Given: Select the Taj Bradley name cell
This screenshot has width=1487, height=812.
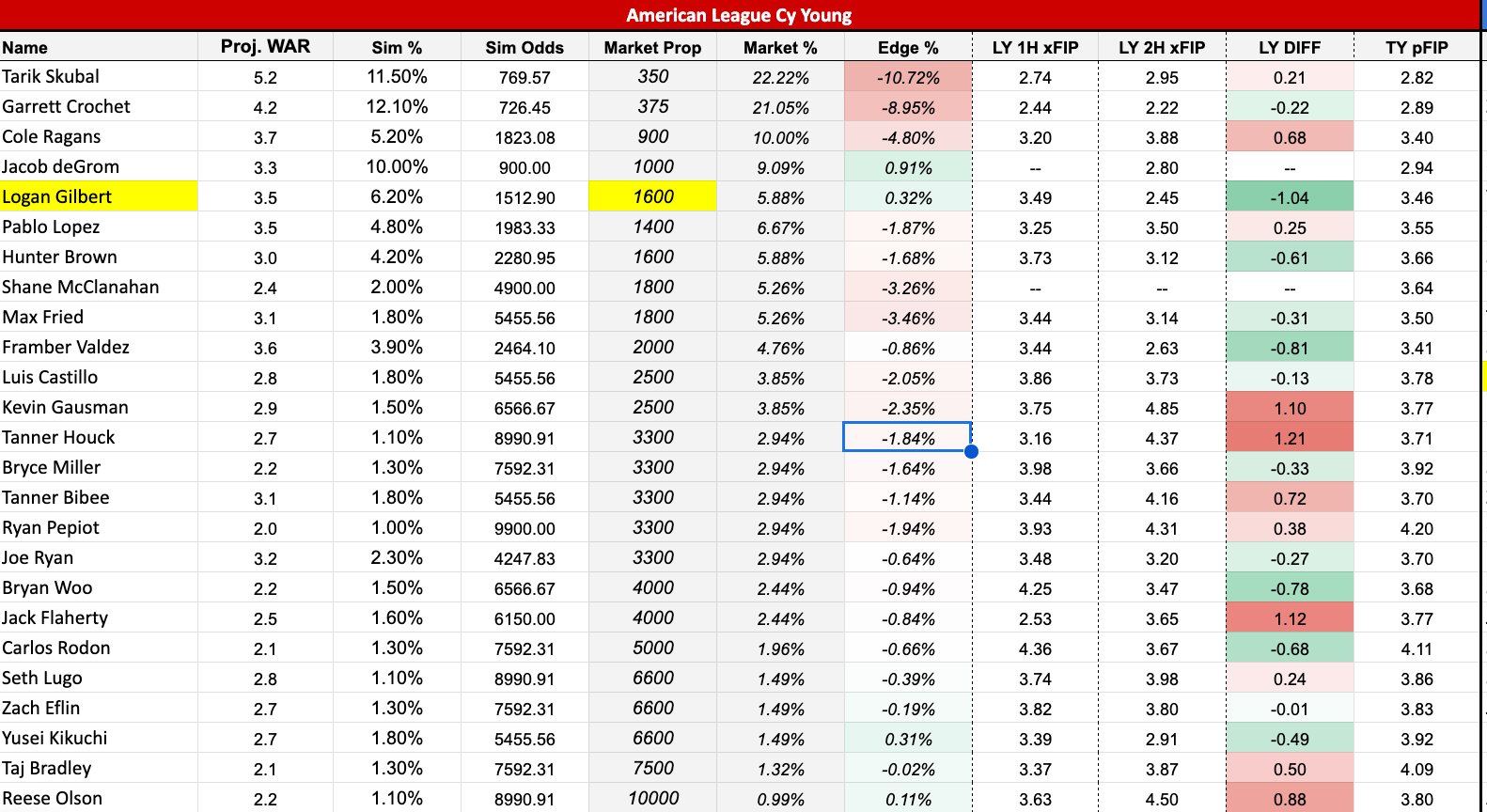Looking at the screenshot, I should point(99,768).
